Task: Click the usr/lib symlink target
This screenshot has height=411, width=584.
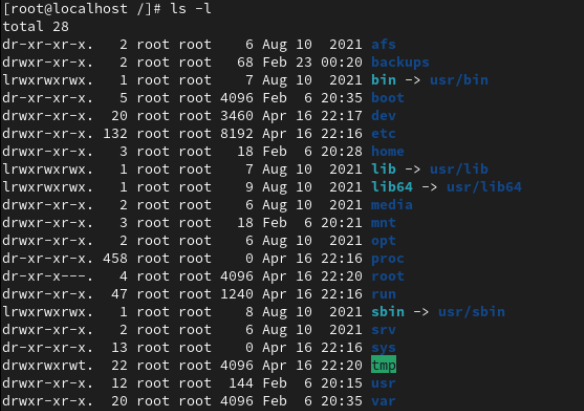Action: 459,169
